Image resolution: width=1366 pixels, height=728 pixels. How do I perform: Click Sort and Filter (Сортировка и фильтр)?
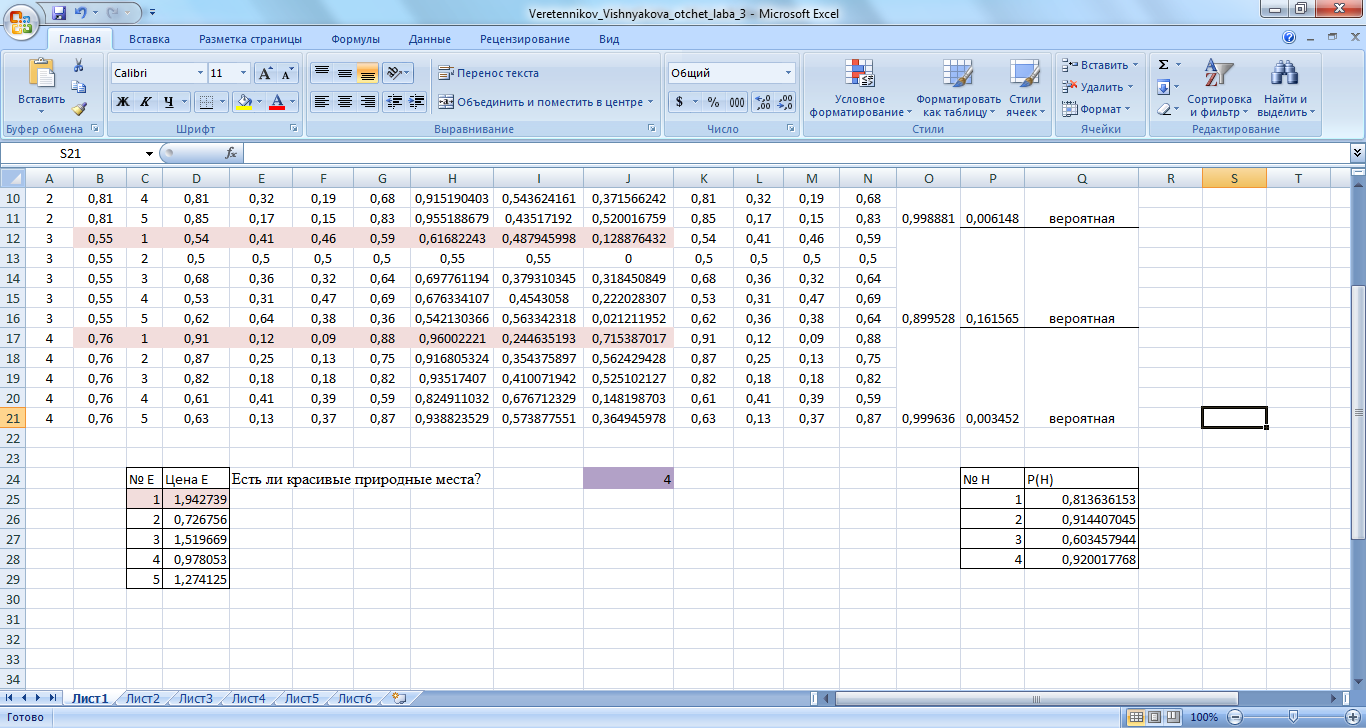click(x=1219, y=88)
